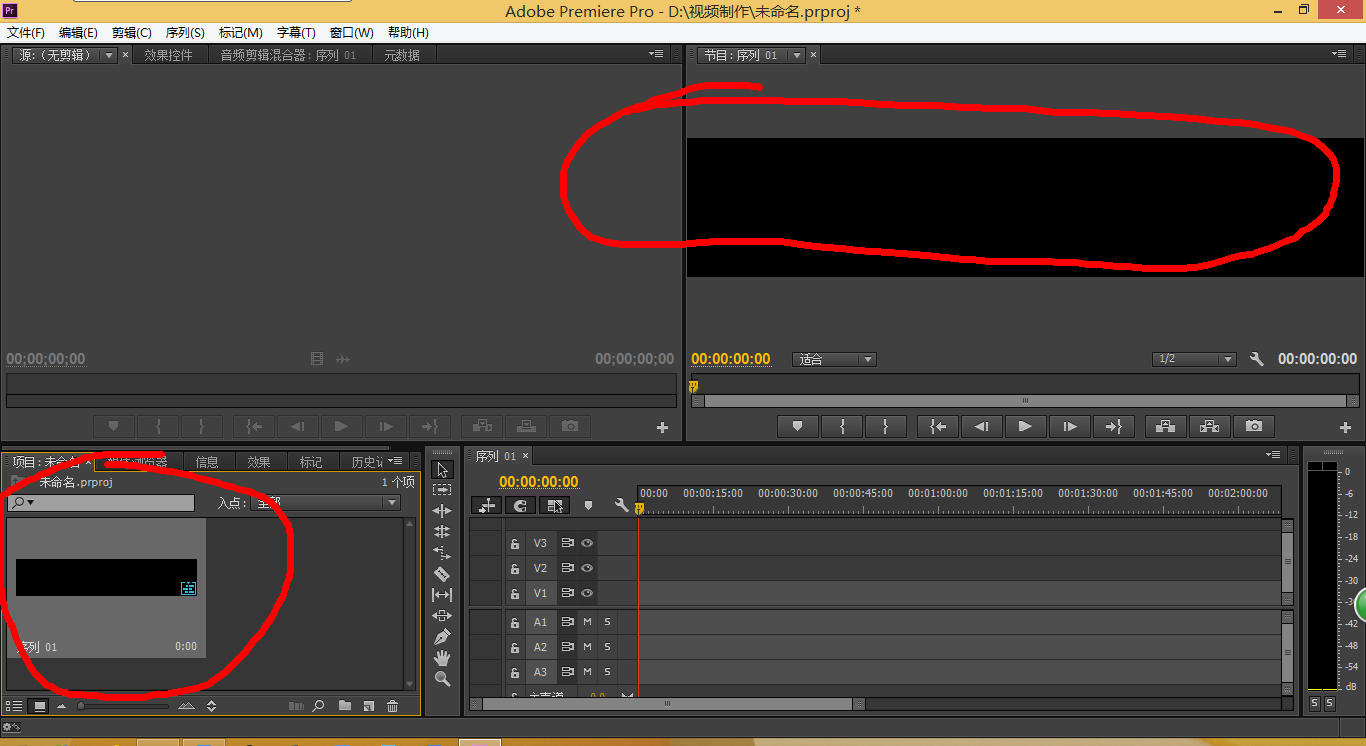Open timeline panel flyout menu
This screenshot has width=1366, height=746.
[x=1273, y=455]
